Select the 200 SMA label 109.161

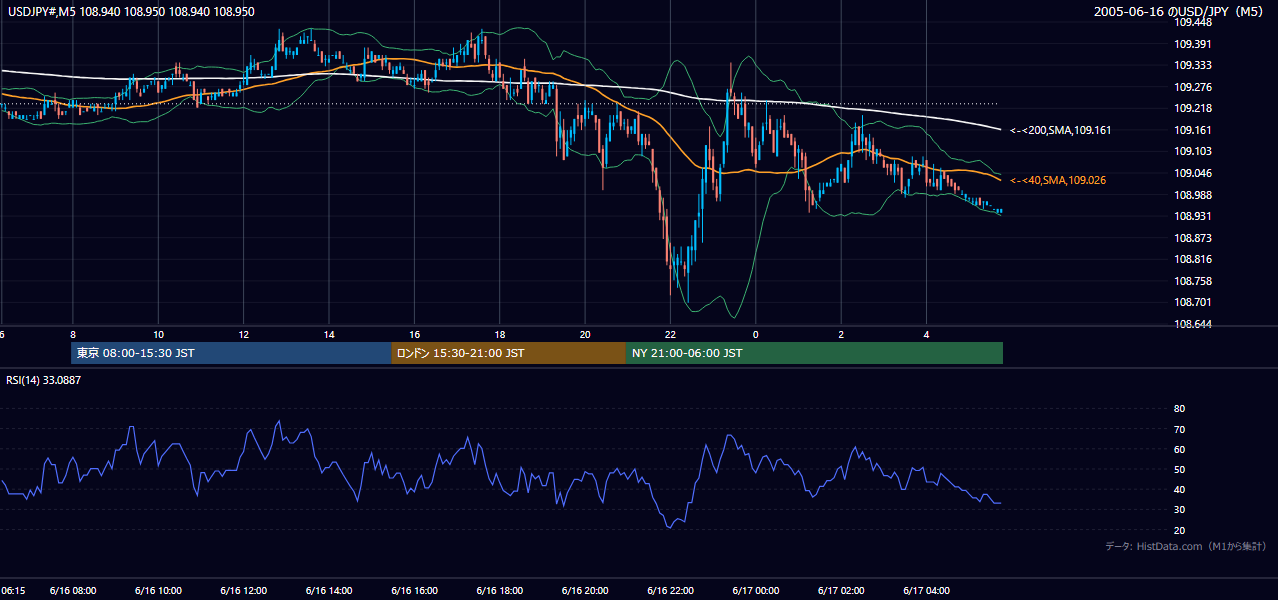(1060, 130)
